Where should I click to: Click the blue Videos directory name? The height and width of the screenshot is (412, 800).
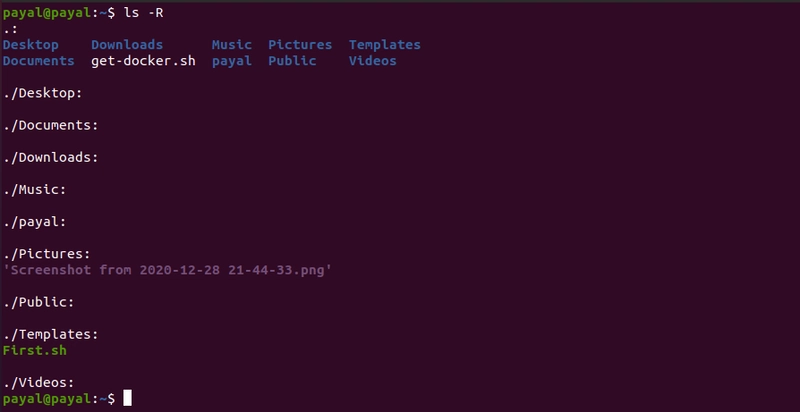(373, 61)
